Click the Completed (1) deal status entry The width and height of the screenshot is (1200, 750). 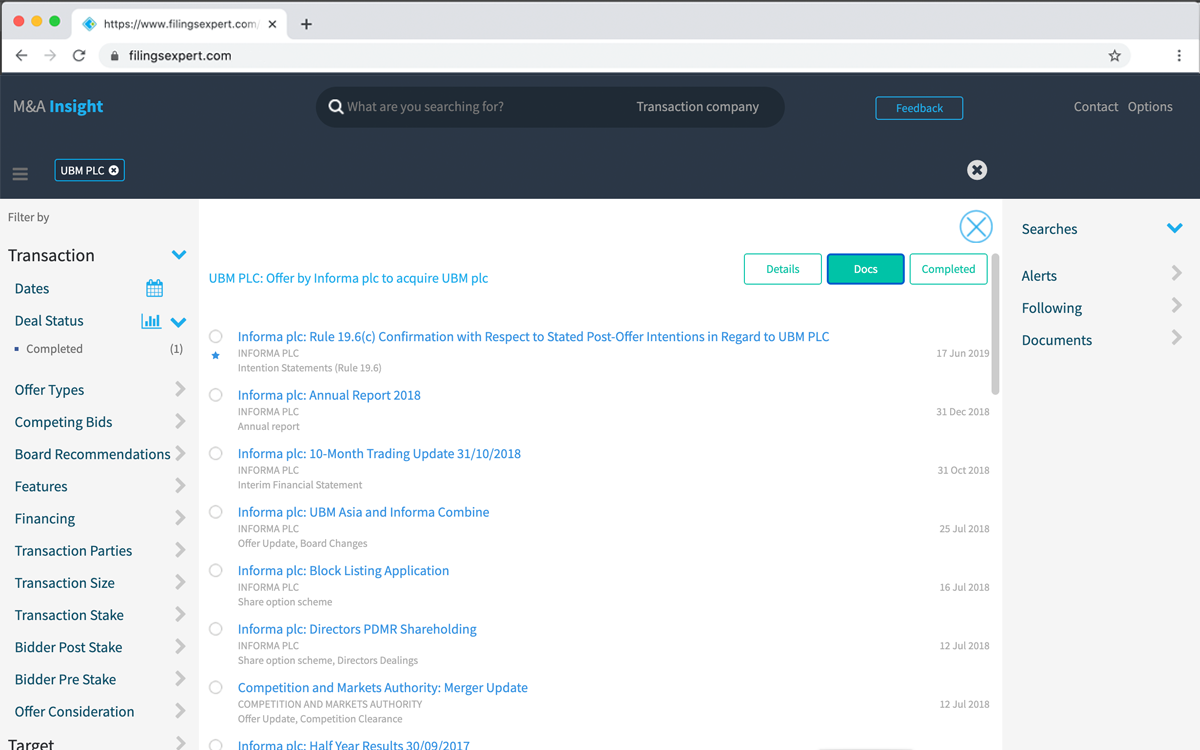tap(98, 349)
